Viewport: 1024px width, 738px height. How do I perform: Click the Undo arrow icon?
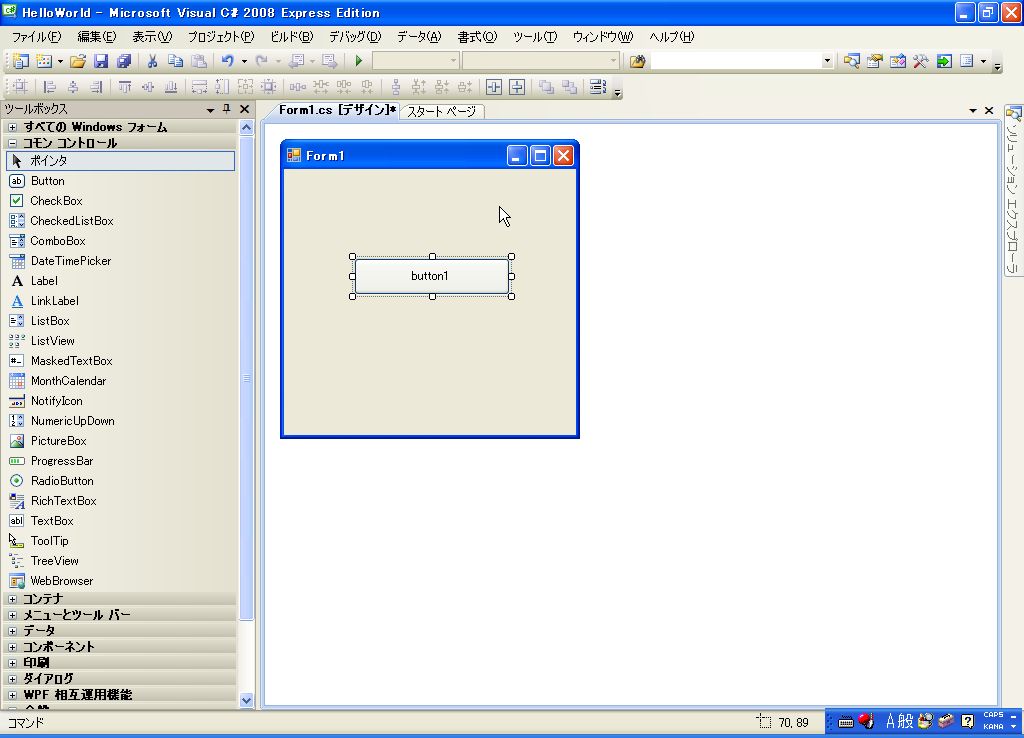point(227,61)
